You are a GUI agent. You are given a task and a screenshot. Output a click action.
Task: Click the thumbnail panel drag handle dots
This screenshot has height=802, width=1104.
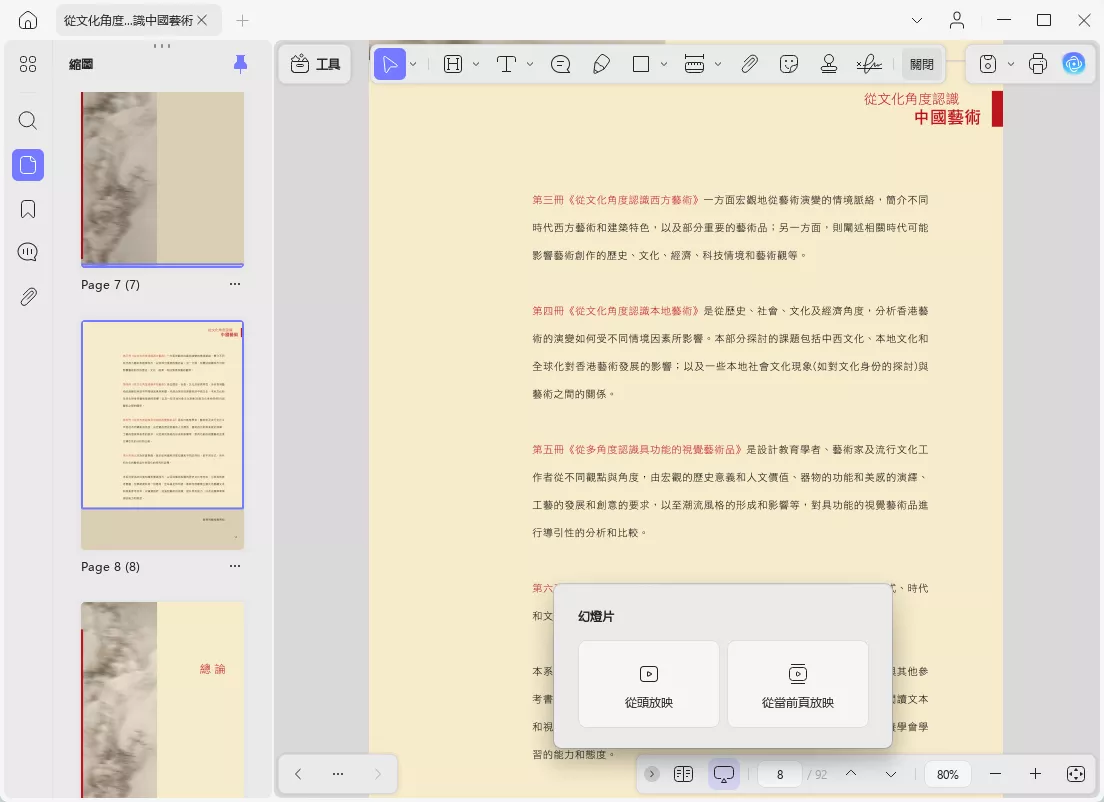tap(162, 46)
